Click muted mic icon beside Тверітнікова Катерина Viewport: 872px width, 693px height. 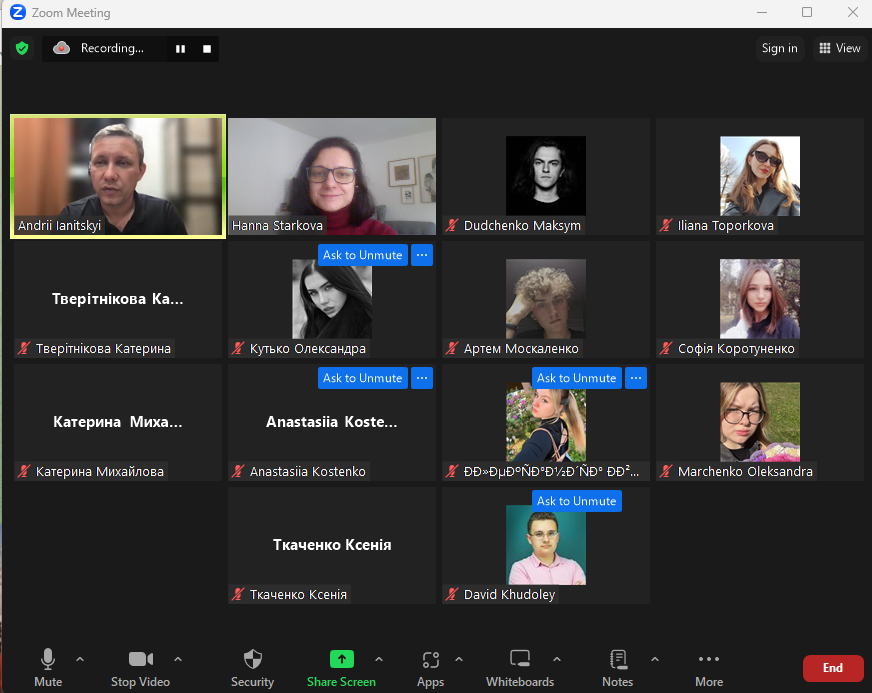[x=24, y=348]
